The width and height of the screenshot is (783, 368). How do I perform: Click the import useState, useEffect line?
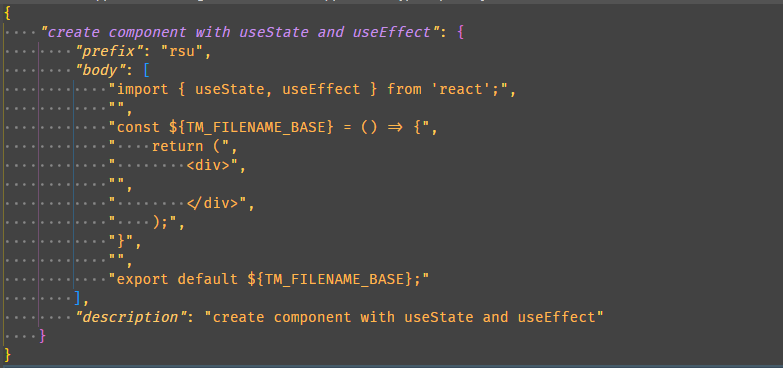point(312,90)
